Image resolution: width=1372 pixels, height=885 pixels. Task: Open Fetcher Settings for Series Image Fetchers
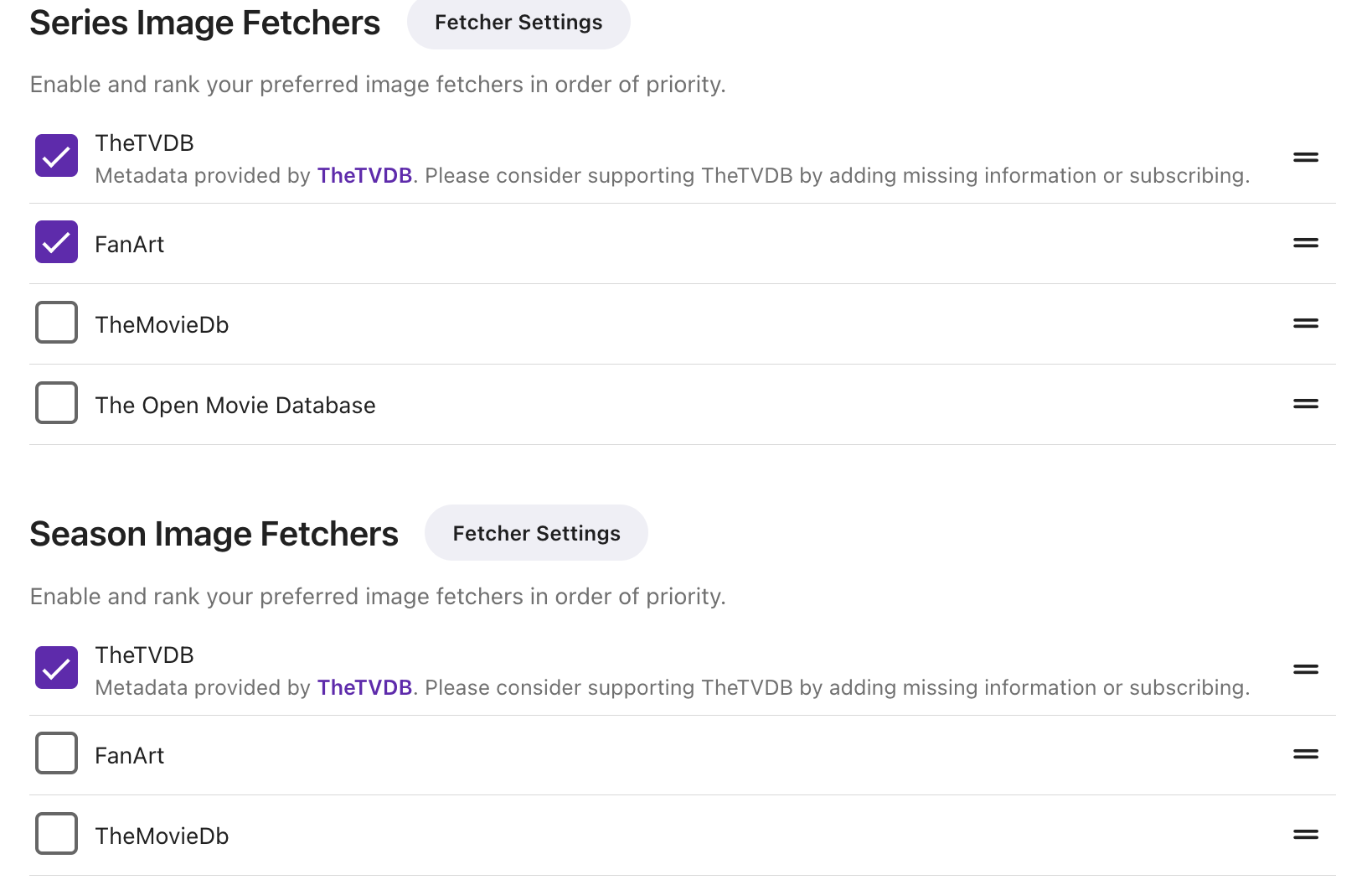(518, 23)
